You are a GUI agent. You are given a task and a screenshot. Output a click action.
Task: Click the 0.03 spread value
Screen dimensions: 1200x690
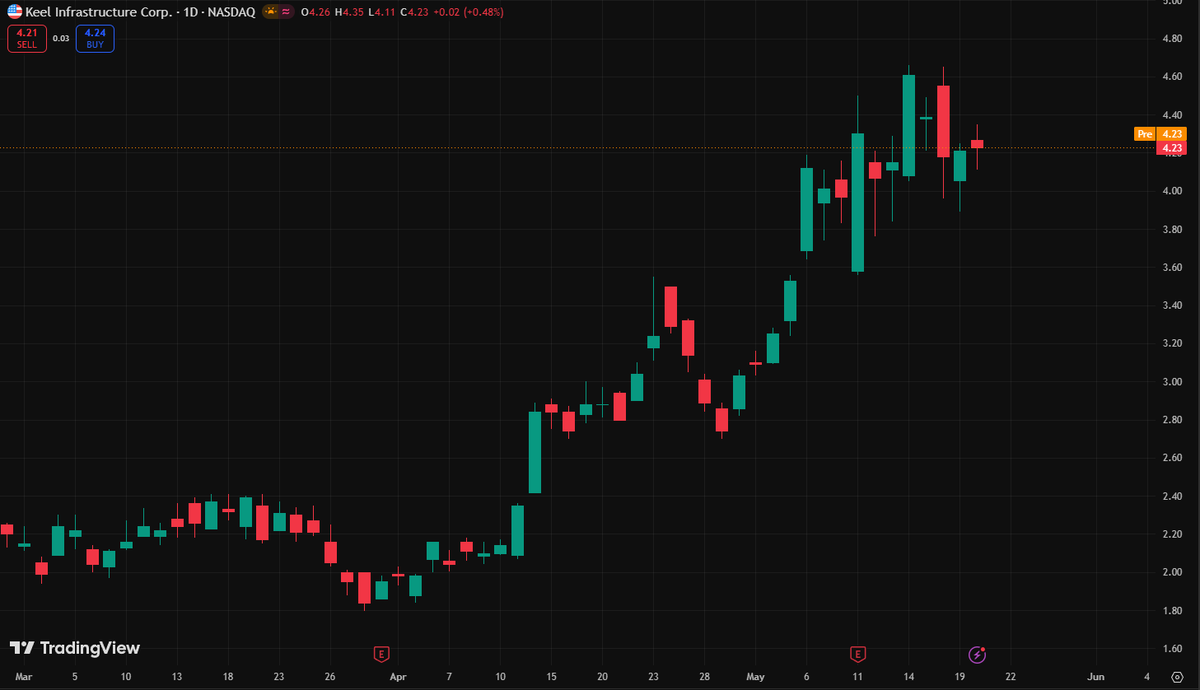pyautogui.click(x=61, y=38)
